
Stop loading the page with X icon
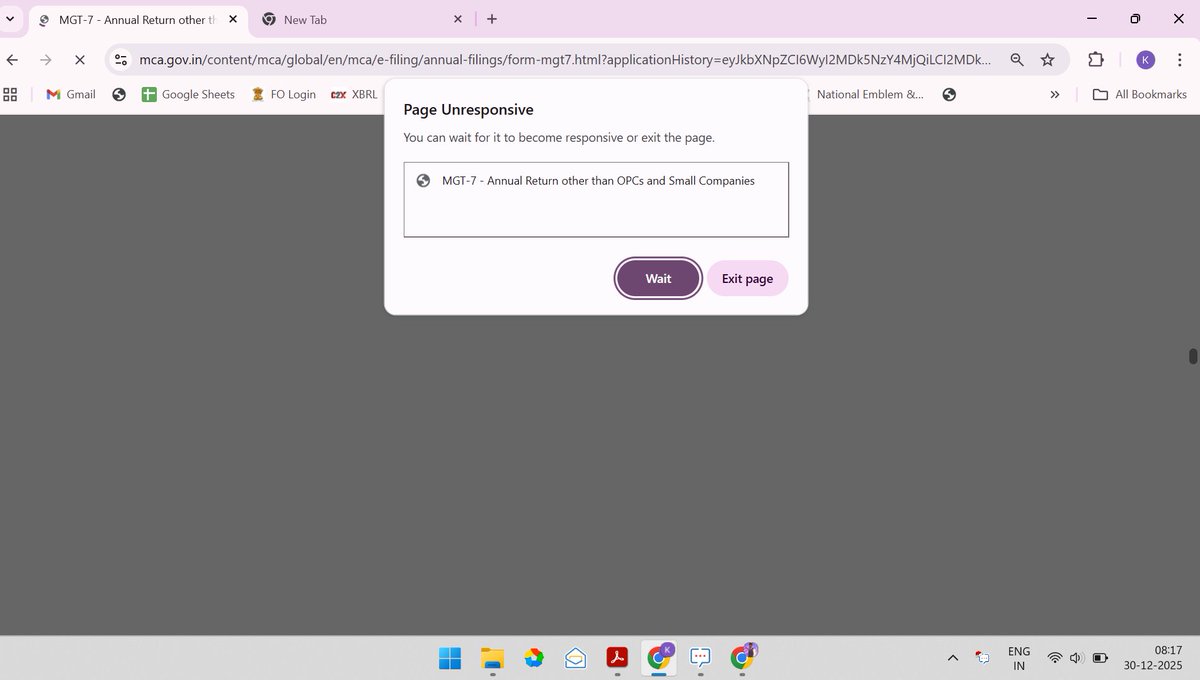coord(80,60)
